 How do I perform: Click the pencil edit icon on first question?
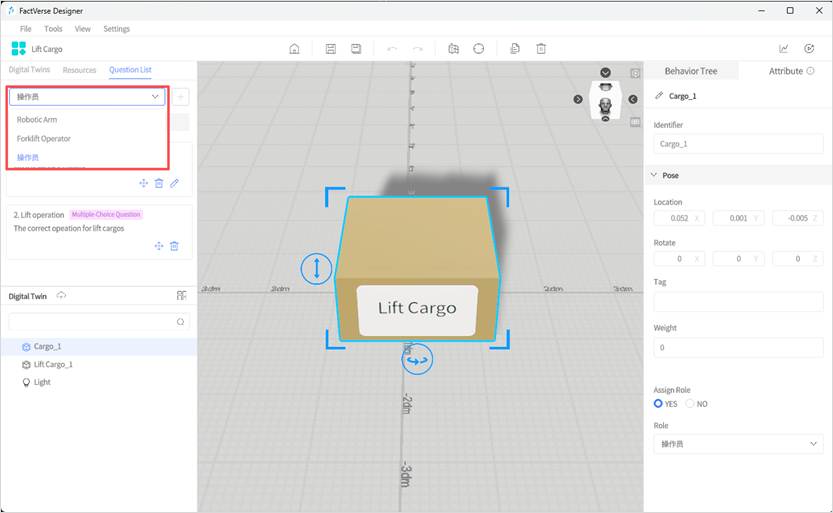pos(174,183)
